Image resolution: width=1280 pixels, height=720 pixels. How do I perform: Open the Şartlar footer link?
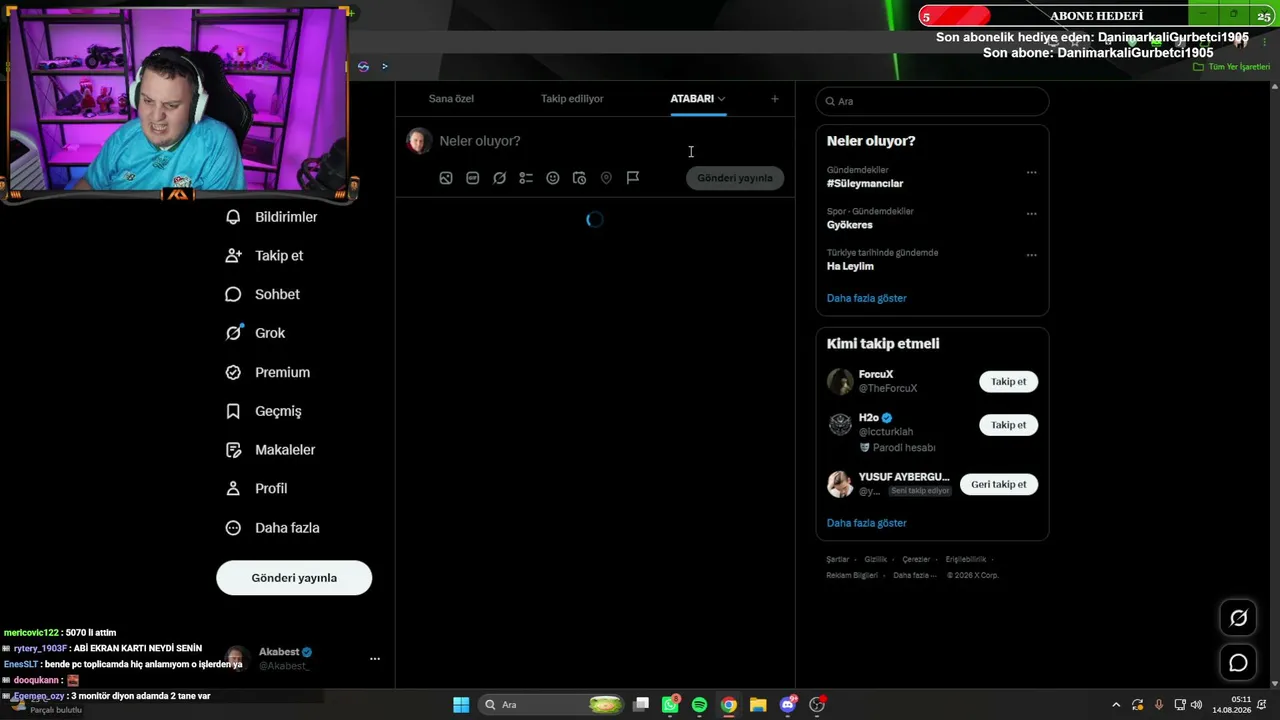click(x=838, y=560)
